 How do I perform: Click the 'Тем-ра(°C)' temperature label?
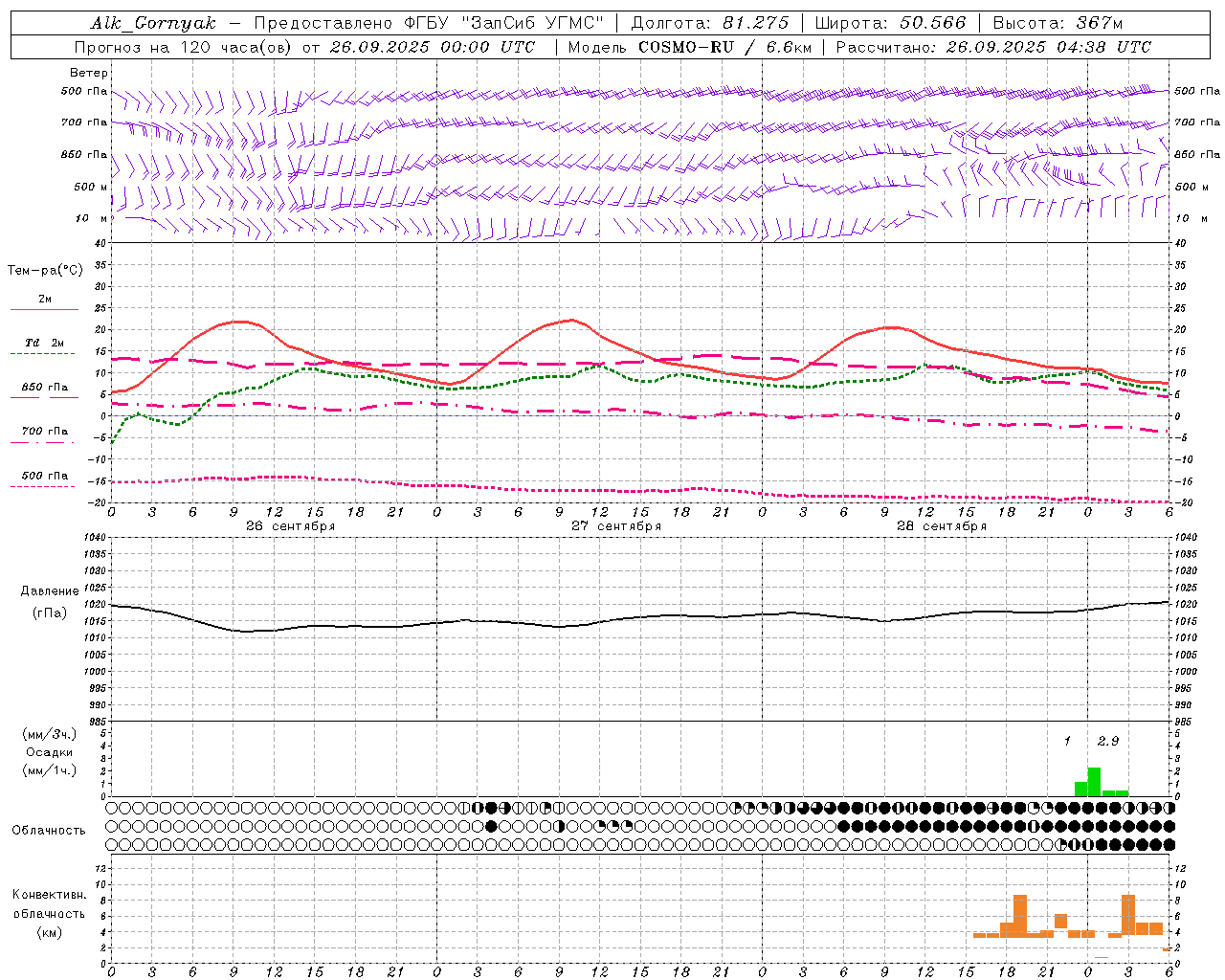[45, 271]
